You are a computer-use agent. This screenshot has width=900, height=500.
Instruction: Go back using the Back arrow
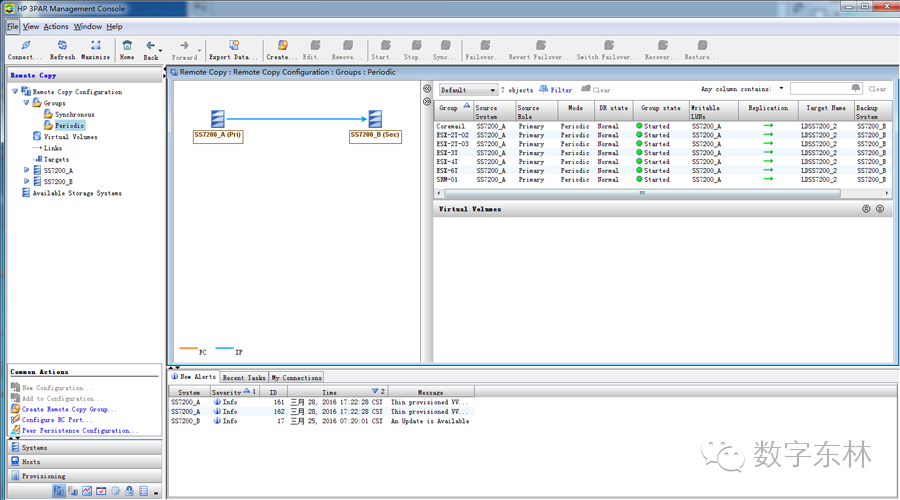[x=150, y=45]
